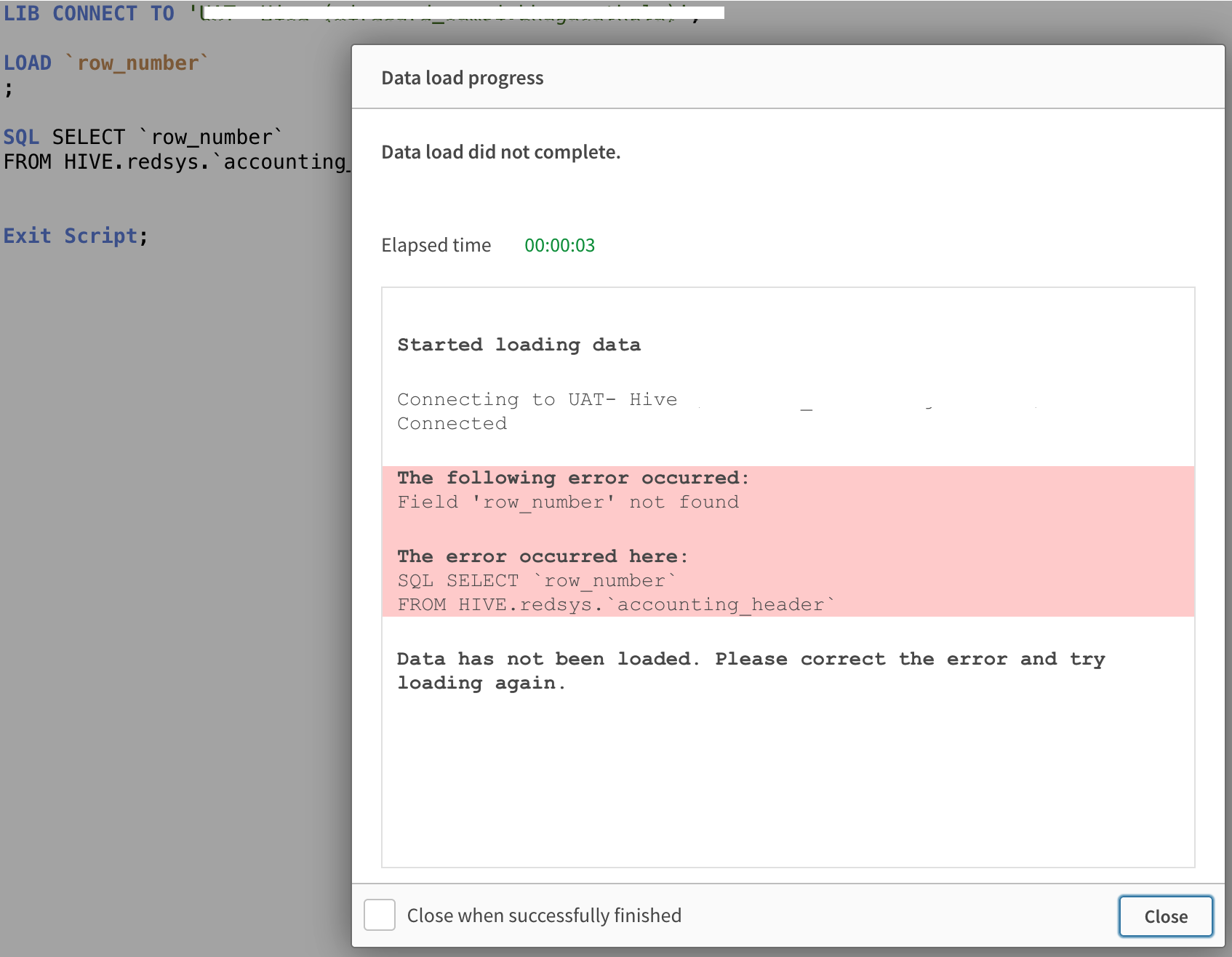The height and width of the screenshot is (957, 1232).
Task: Select the elapsed time value 00:00:03
Action: coord(559,245)
